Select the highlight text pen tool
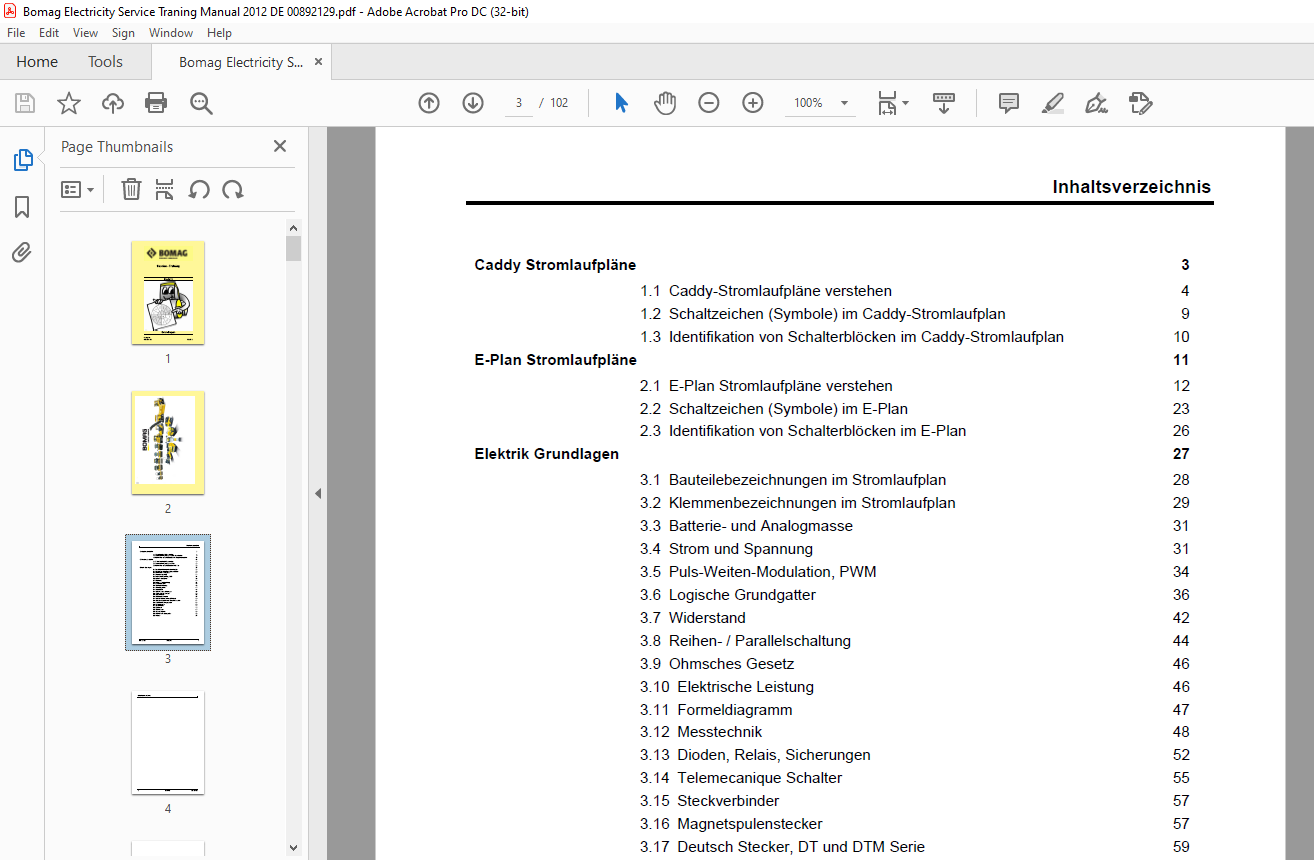1314x860 pixels. (x=1052, y=103)
